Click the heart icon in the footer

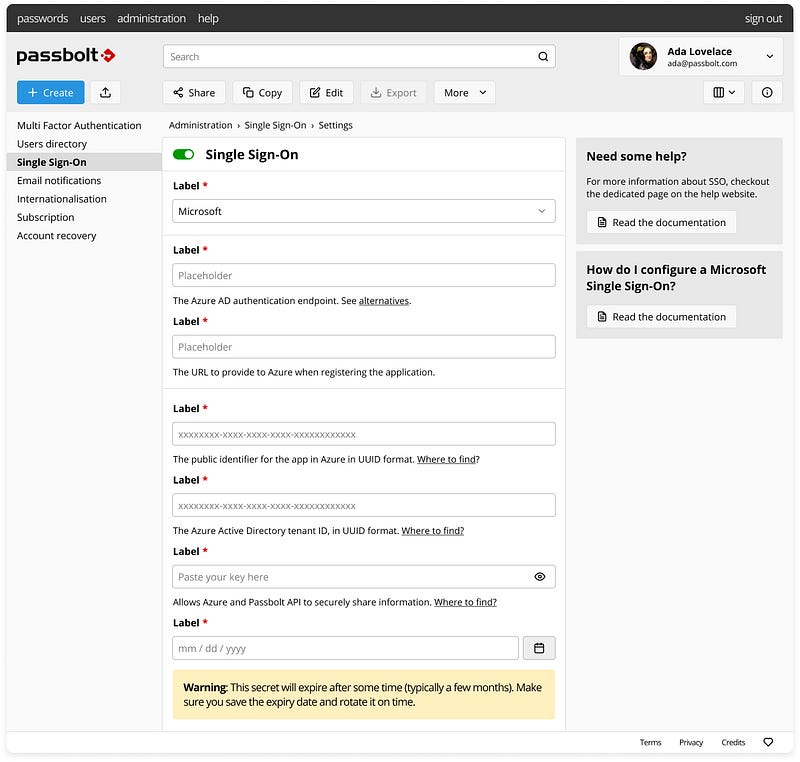click(x=768, y=742)
